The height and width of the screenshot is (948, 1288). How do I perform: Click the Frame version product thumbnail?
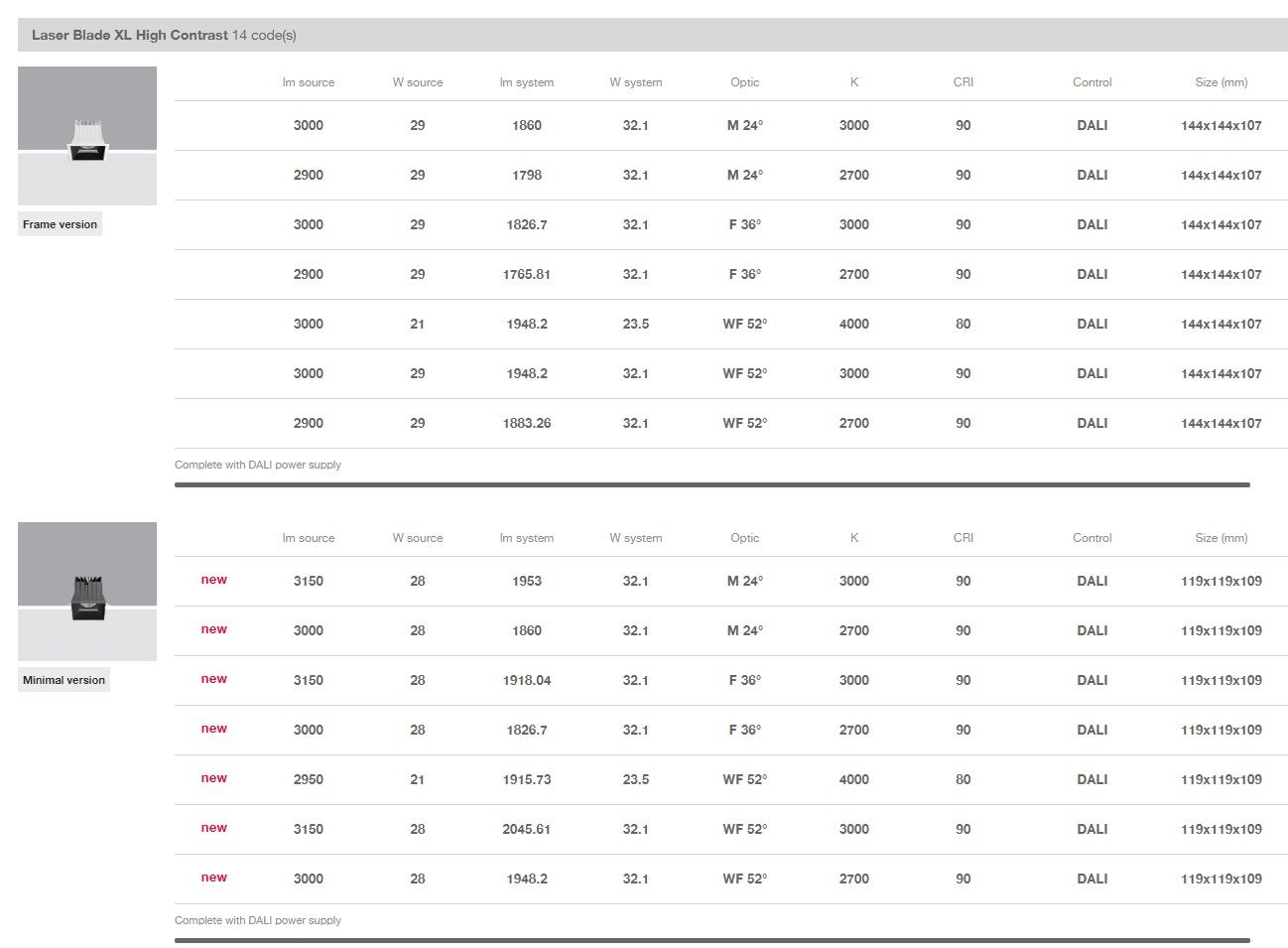87,136
